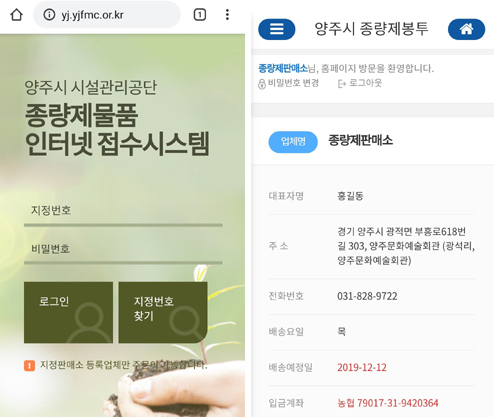Tap the blue home button in header
This screenshot has height=417, width=500.
coord(466,29)
